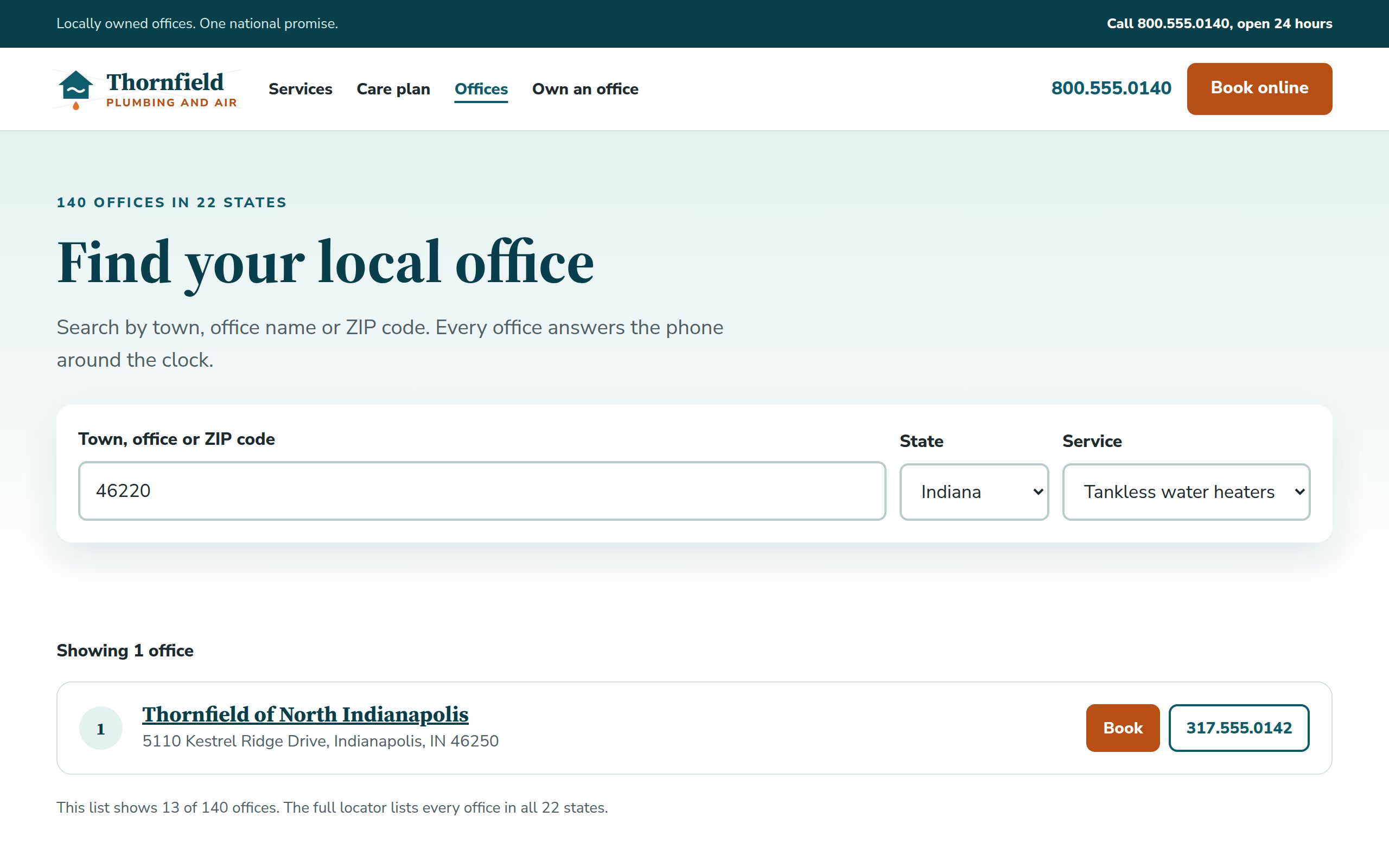Click Locally owned offices tagline text
Image resolution: width=1389 pixels, height=868 pixels.
(x=197, y=23)
